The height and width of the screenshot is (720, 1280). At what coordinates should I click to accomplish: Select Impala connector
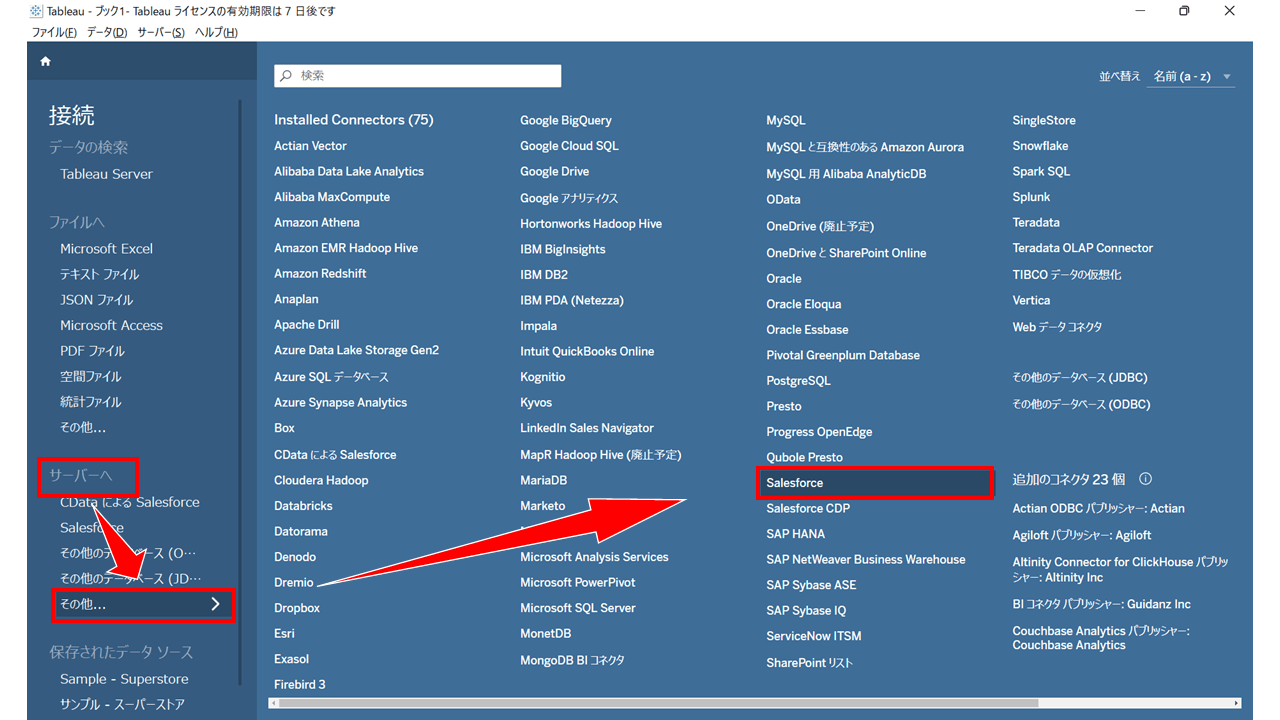539,325
